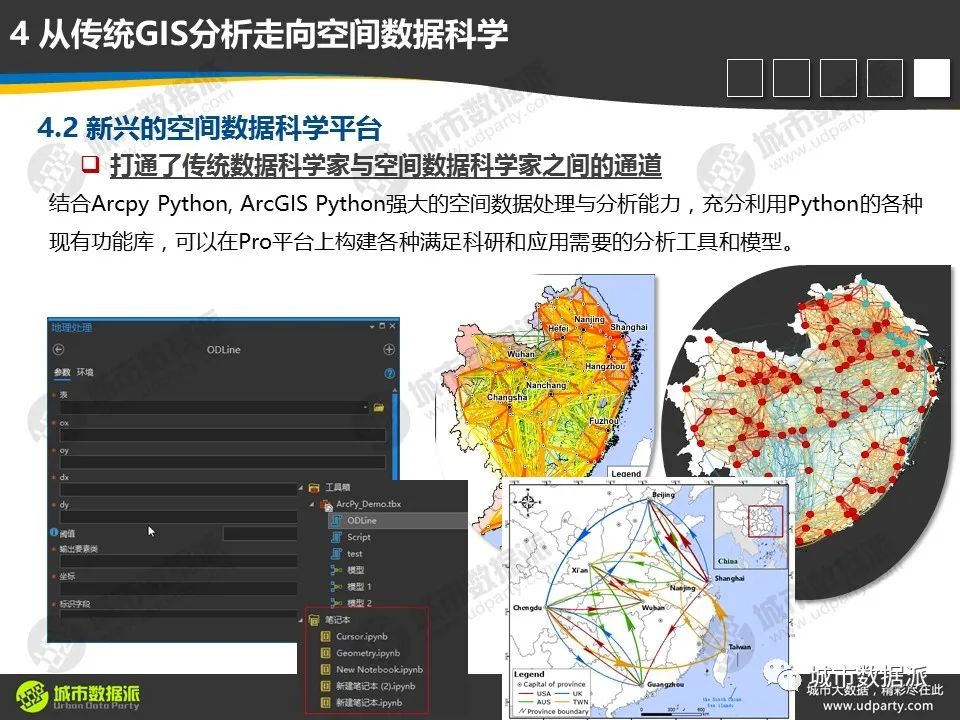Viewport: 960px width, 720px height.
Task: Click the add (plus) icon beside ODLine title
Action: click(389, 350)
